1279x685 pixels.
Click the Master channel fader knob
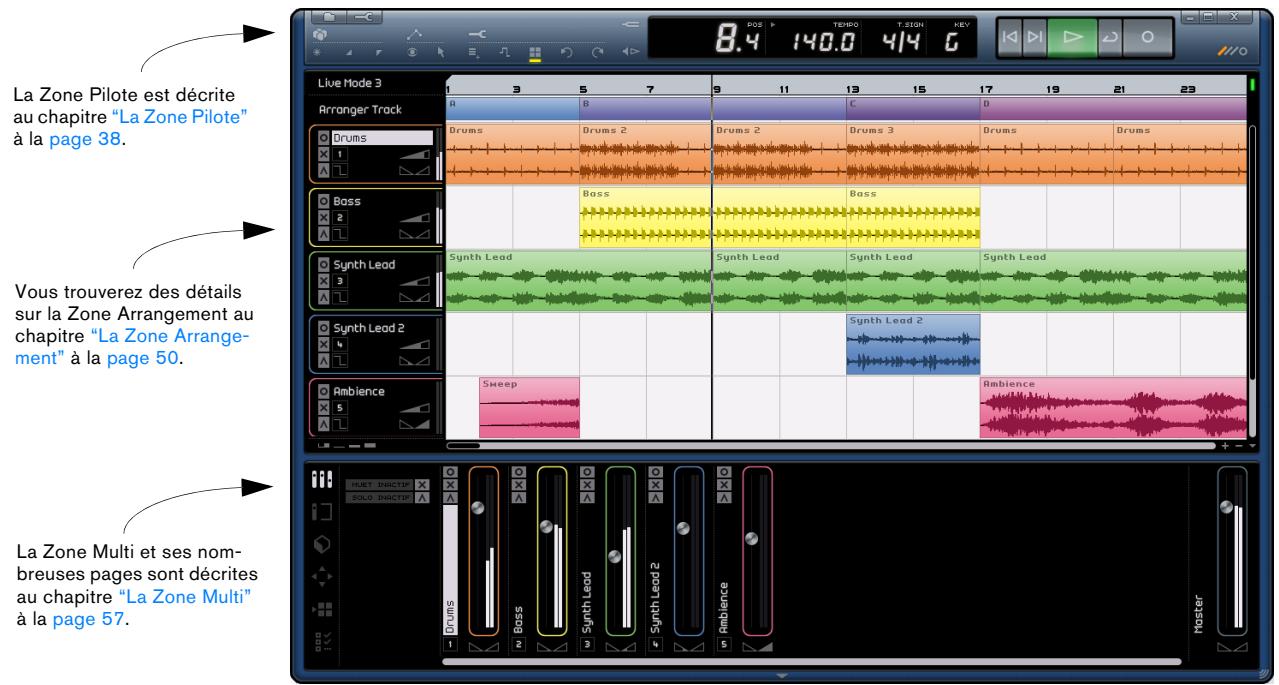(x=1227, y=506)
